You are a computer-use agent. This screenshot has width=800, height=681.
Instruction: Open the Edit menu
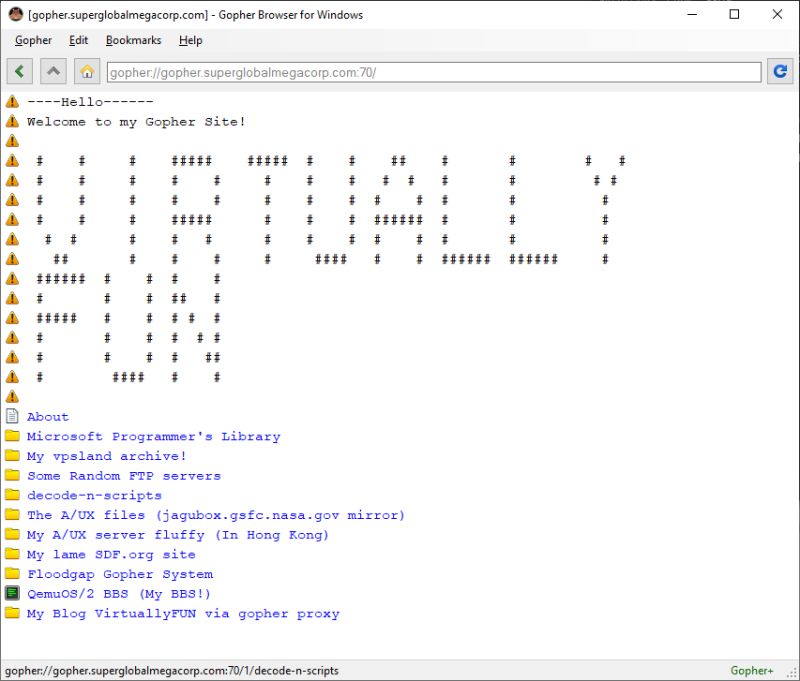(79, 40)
